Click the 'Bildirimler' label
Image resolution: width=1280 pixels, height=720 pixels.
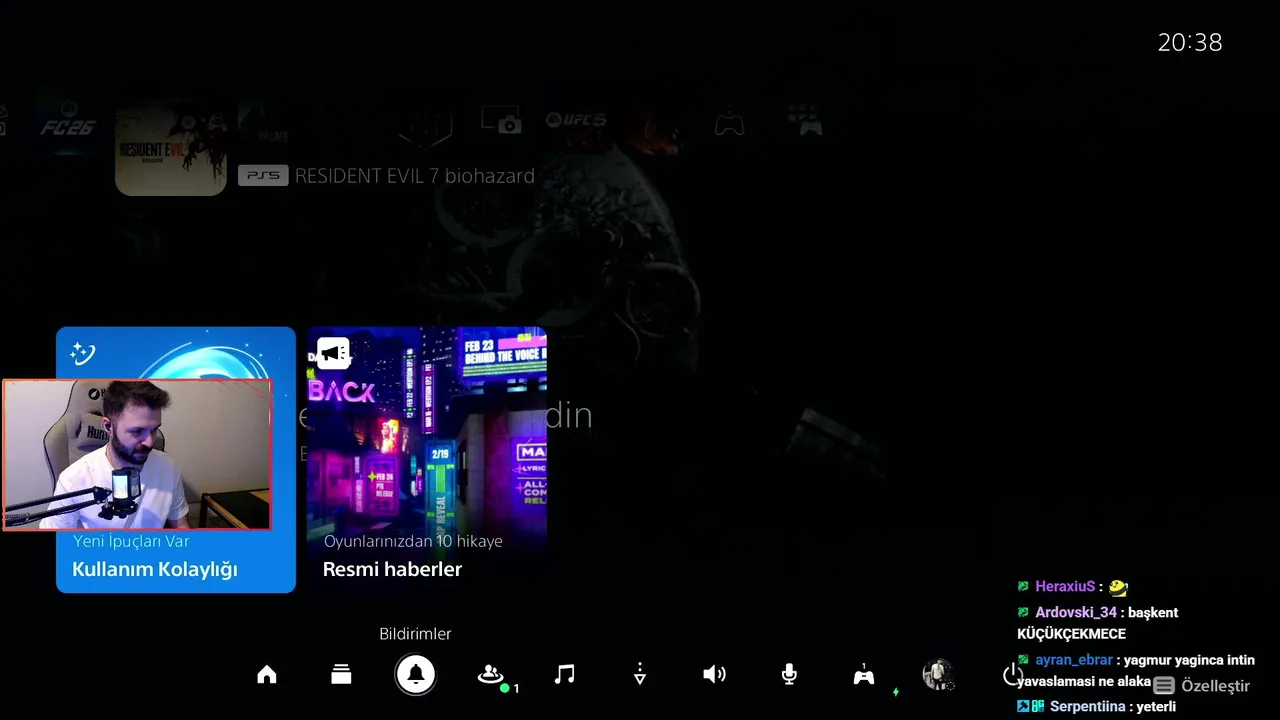pyautogui.click(x=415, y=634)
